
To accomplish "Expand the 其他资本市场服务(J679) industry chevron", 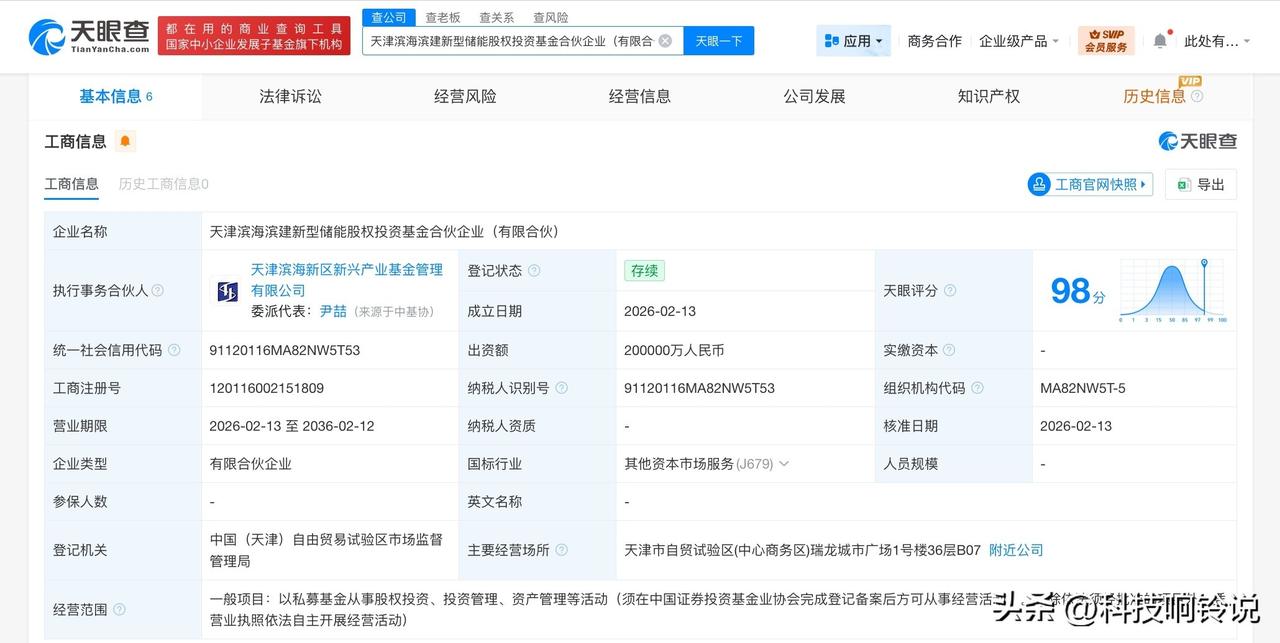I will click(x=786, y=463).
